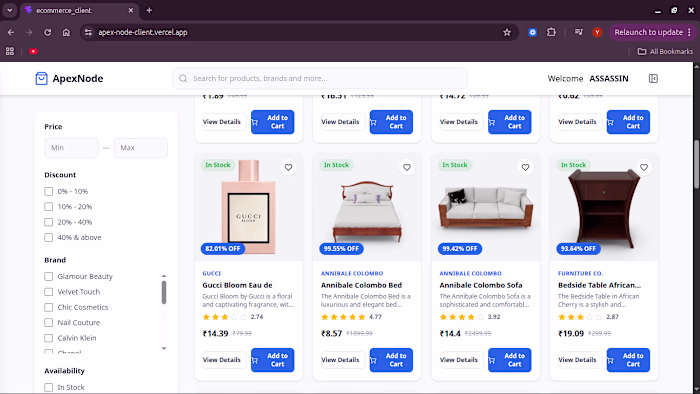Favorite the Annibale Colombo Bed heart icon
The height and width of the screenshot is (394, 700).
(407, 167)
